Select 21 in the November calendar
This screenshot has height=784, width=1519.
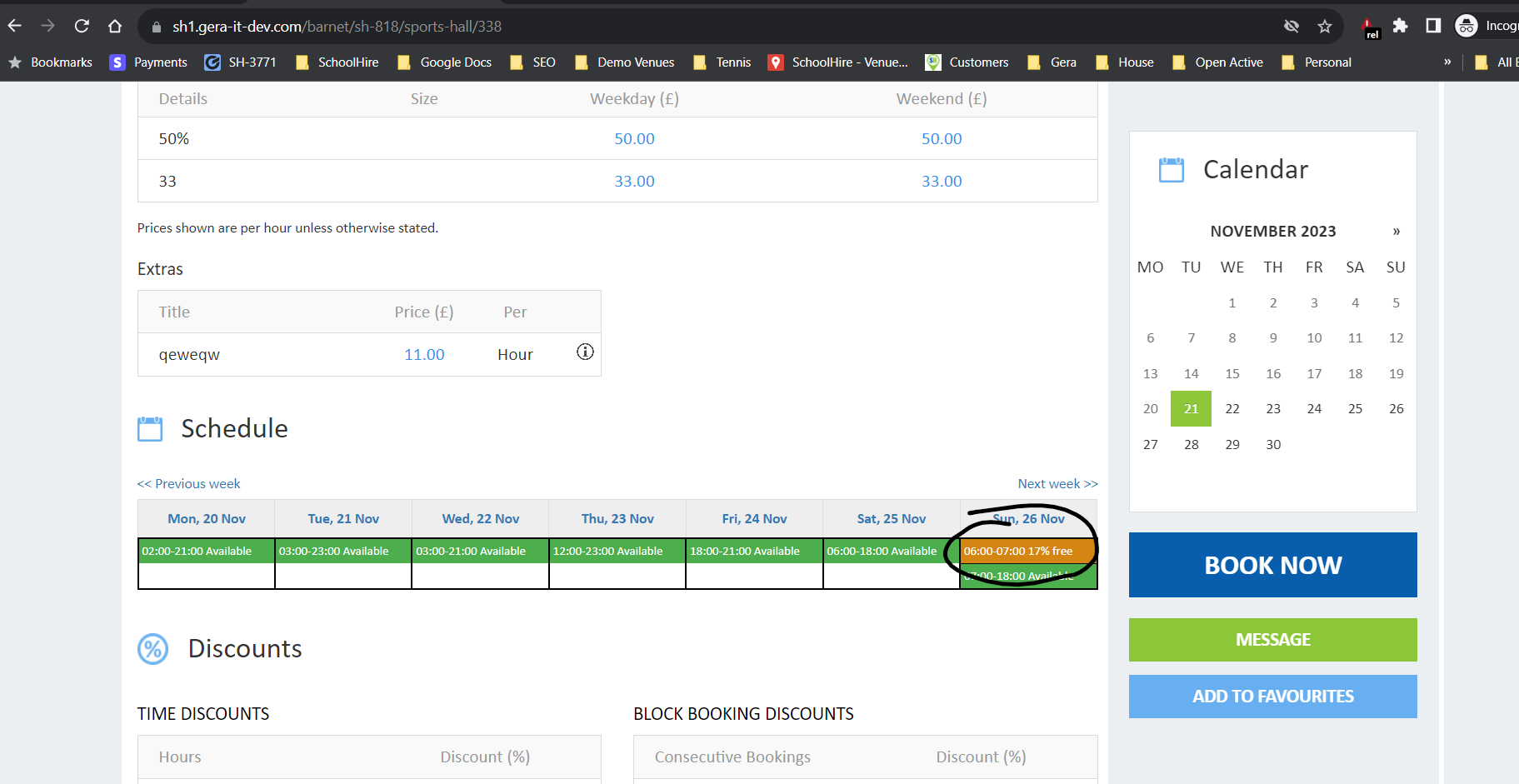tap(1191, 409)
